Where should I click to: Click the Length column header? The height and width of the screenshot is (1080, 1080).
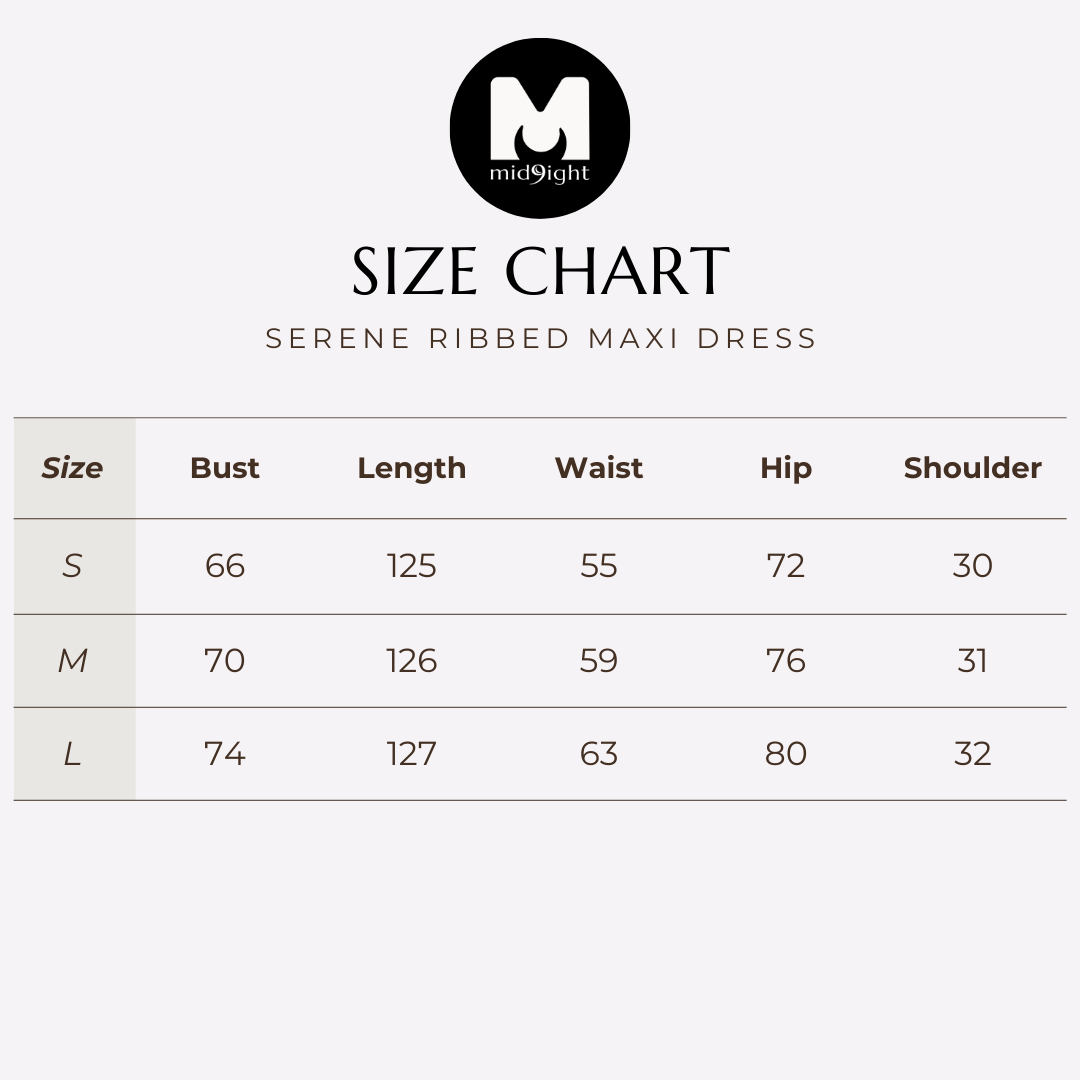(x=412, y=468)
